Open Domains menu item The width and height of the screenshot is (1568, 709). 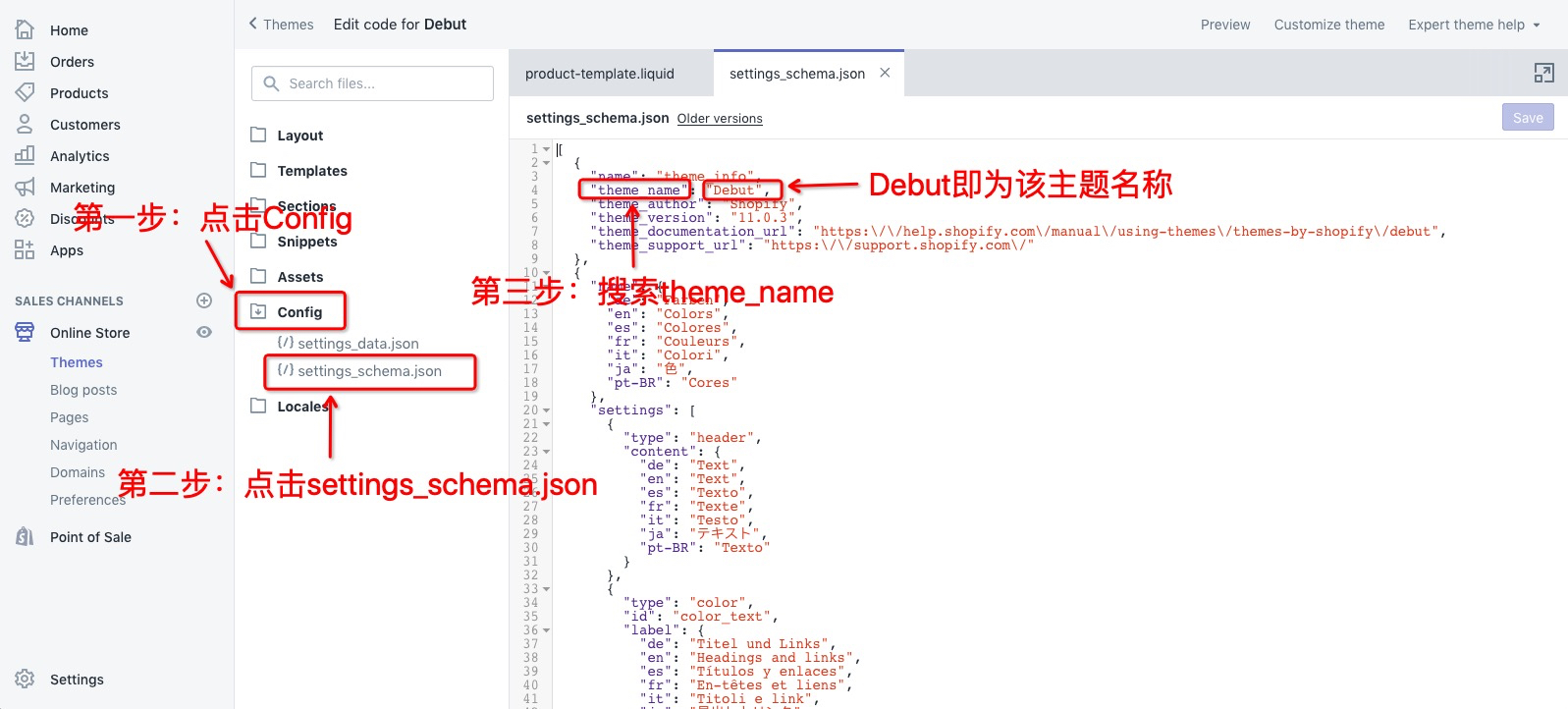click(78, 472)
